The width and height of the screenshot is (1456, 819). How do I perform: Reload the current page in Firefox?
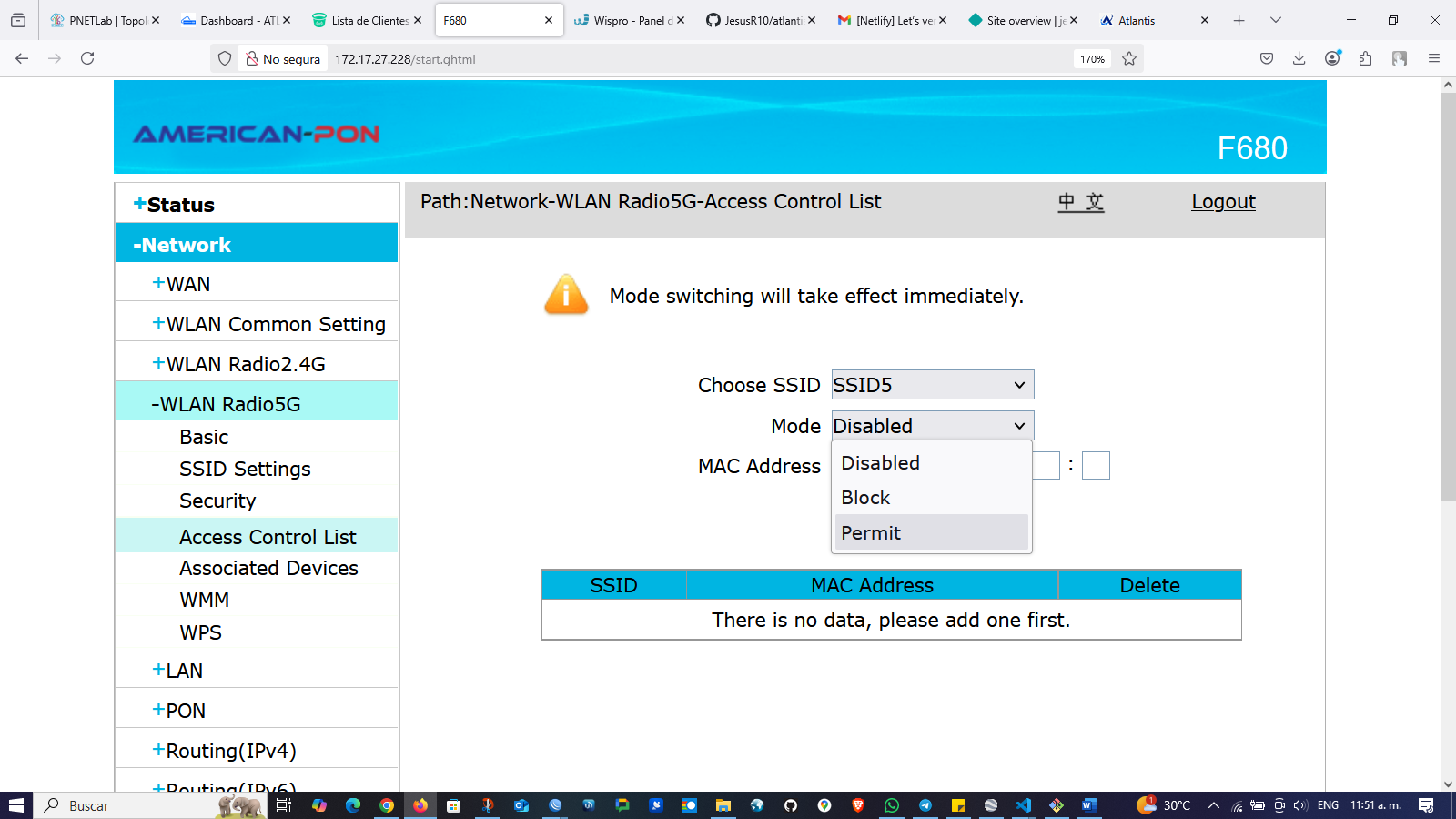(x=87, y=58)
